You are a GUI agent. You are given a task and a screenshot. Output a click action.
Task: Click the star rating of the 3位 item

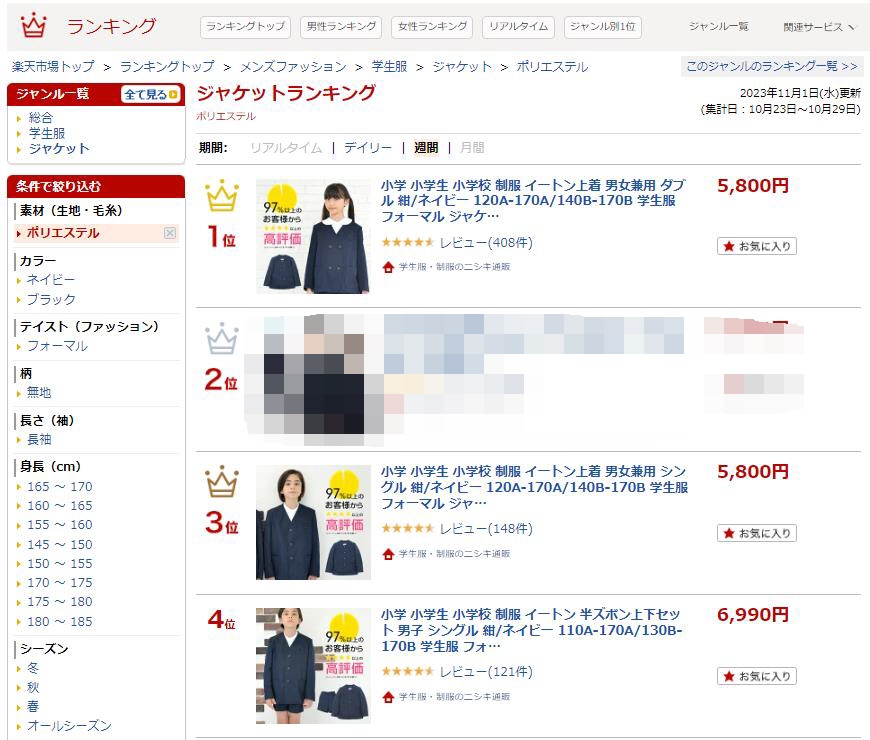[x=407, y=529]
